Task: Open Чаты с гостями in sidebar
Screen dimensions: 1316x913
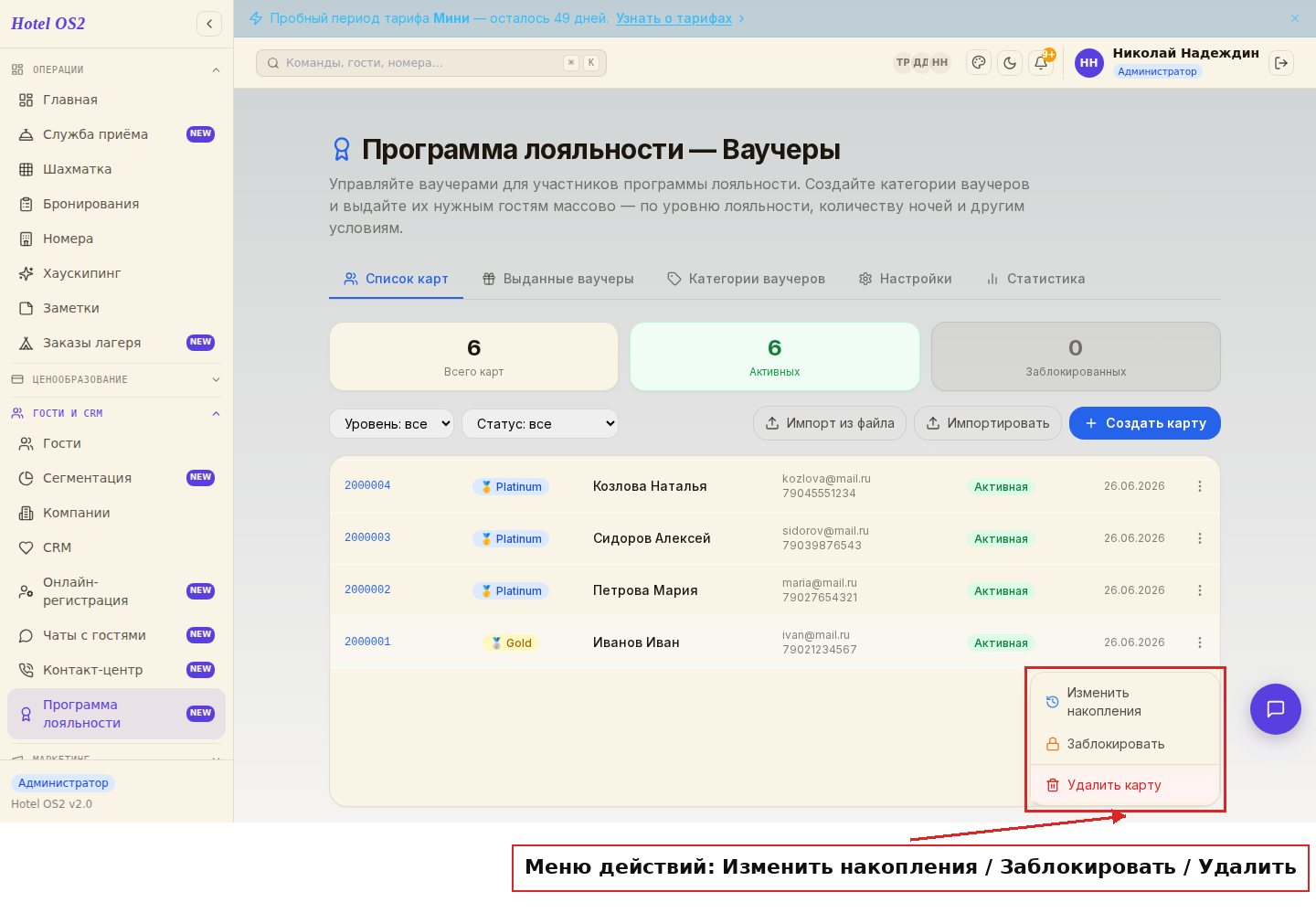Action: [x=116, y=635]
